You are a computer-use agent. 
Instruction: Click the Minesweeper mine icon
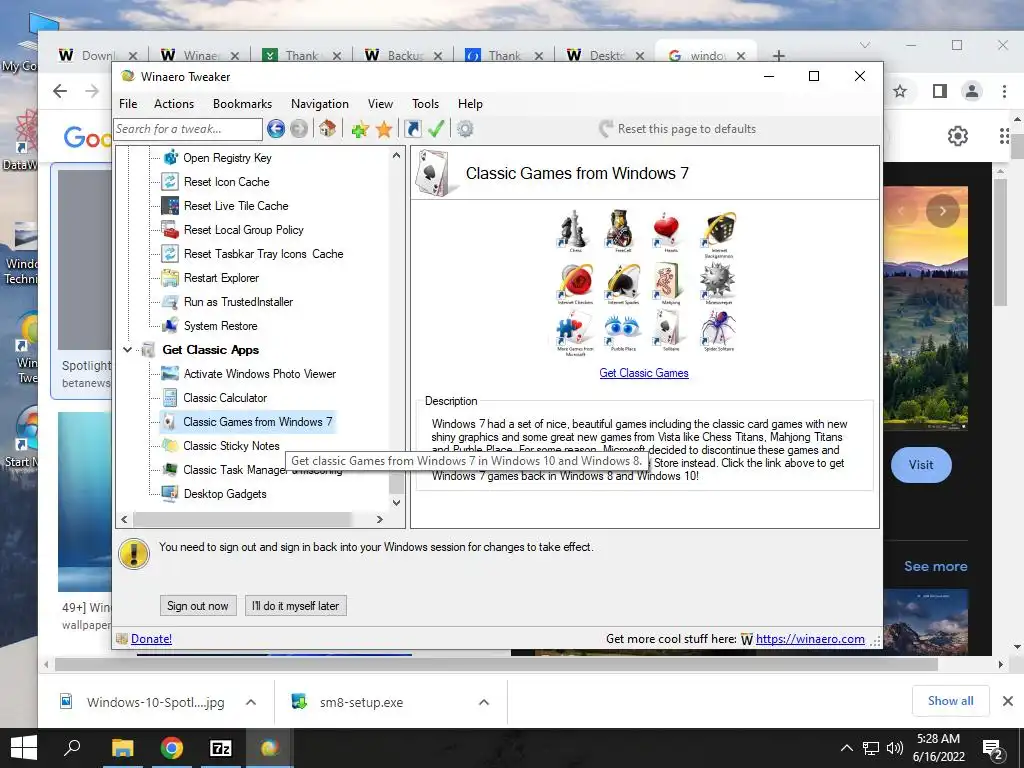[718, 281]
